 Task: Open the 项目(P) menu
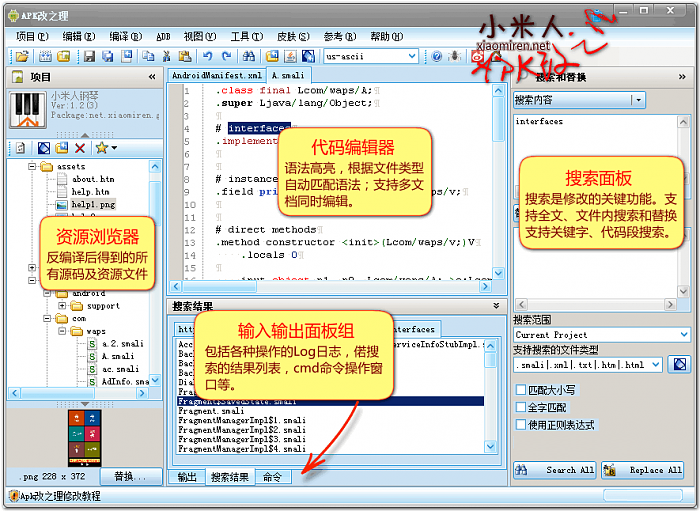point(32,36)
